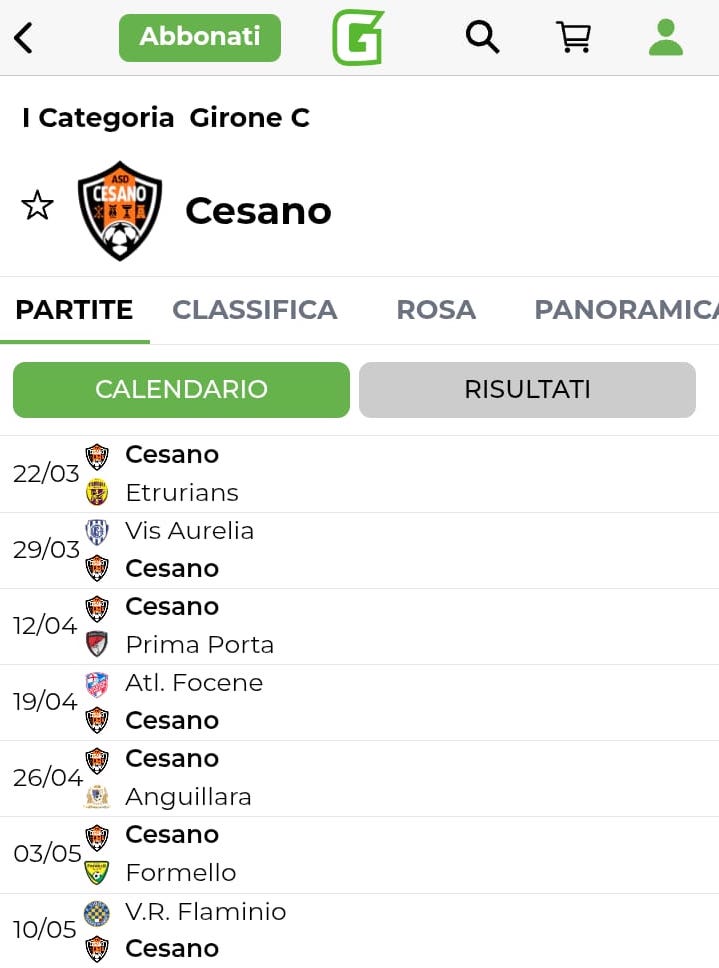Tap the Vis Aurelia crest icon

[97, 531]
